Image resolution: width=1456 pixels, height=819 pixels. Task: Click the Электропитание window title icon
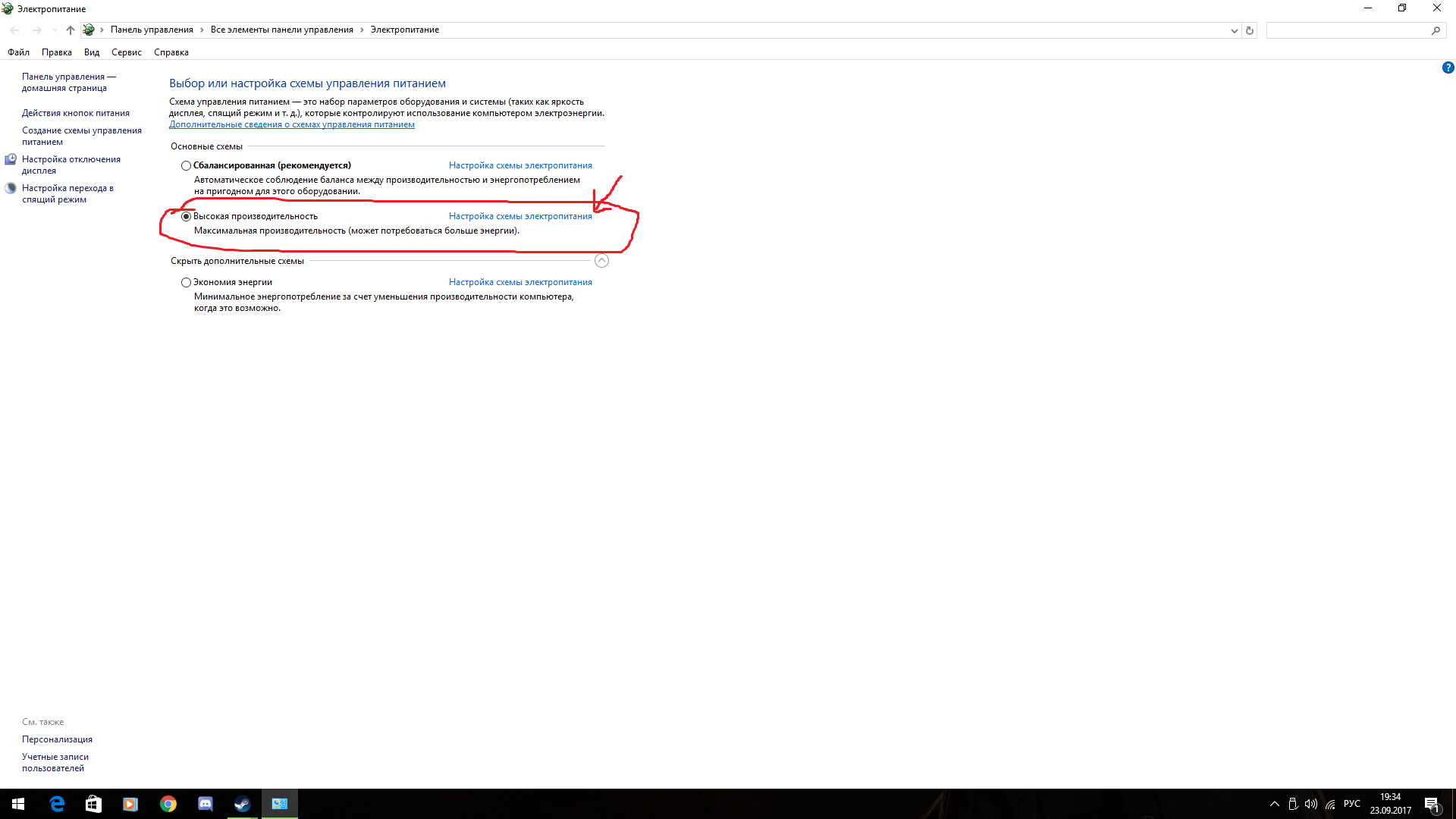[x=8, y=8]
